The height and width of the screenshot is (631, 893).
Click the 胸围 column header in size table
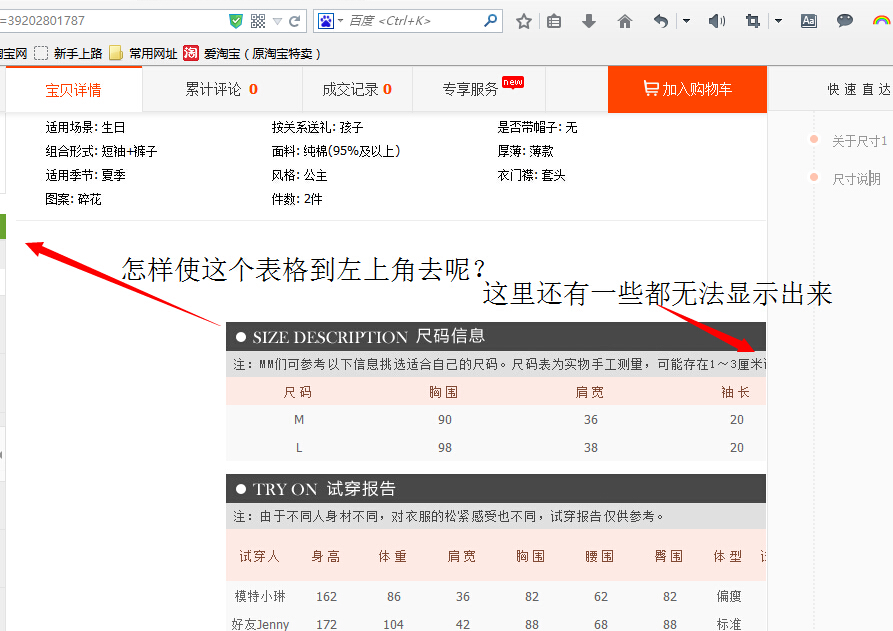[444, 392]
